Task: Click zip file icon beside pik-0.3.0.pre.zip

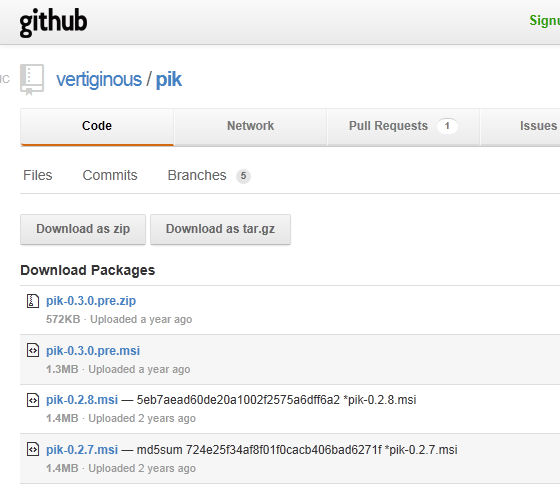Action: click(33, 301)
